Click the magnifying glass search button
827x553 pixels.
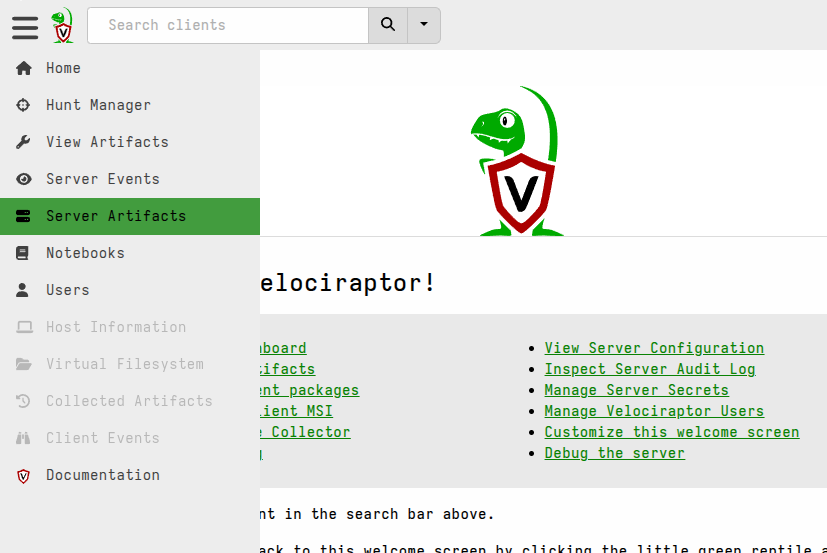pyautogui.click(x=388, y=25)
